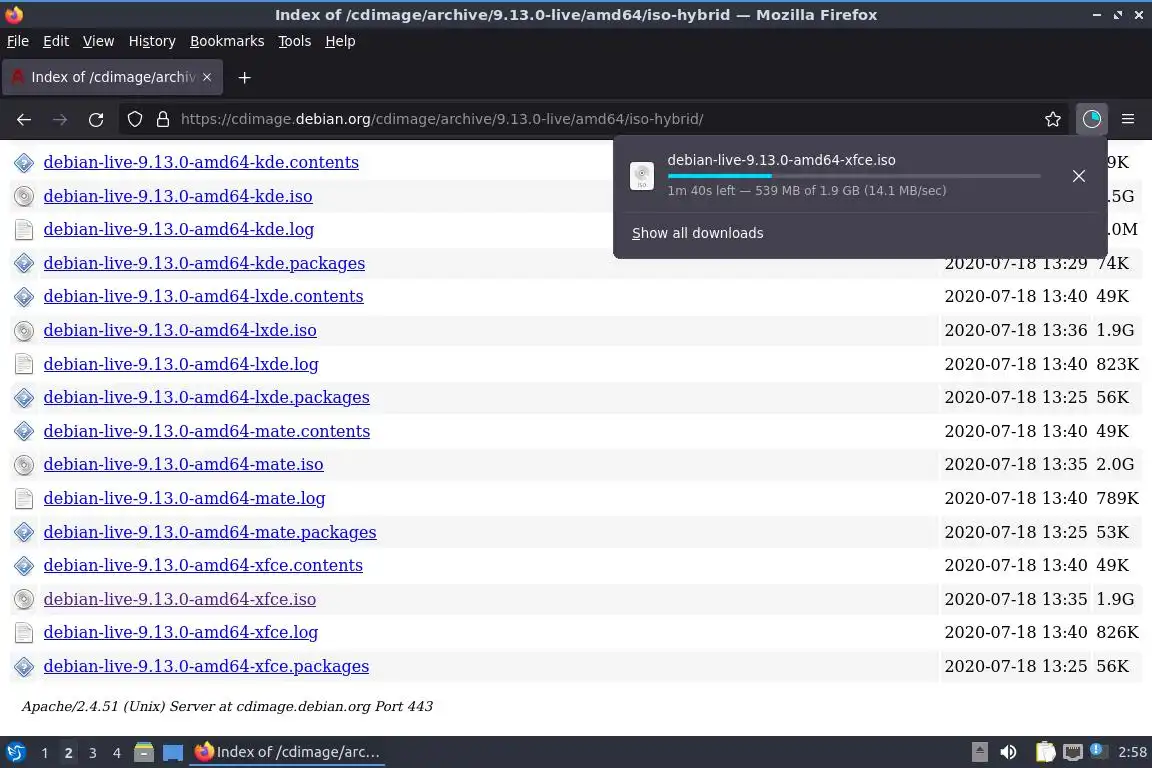The height and width of the screenshot is (768, 1152).
Task: Open debian-live-9.13.0-amd64-mate.log link
Action: (x=184, y=498)
